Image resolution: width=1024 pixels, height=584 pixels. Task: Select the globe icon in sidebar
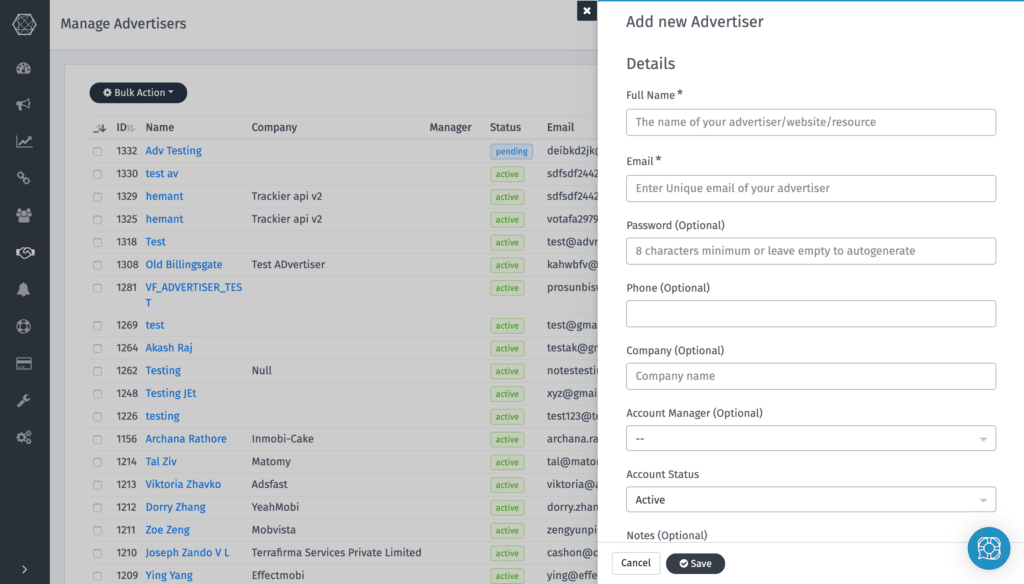pyautogui.click(x=24, y=326)
